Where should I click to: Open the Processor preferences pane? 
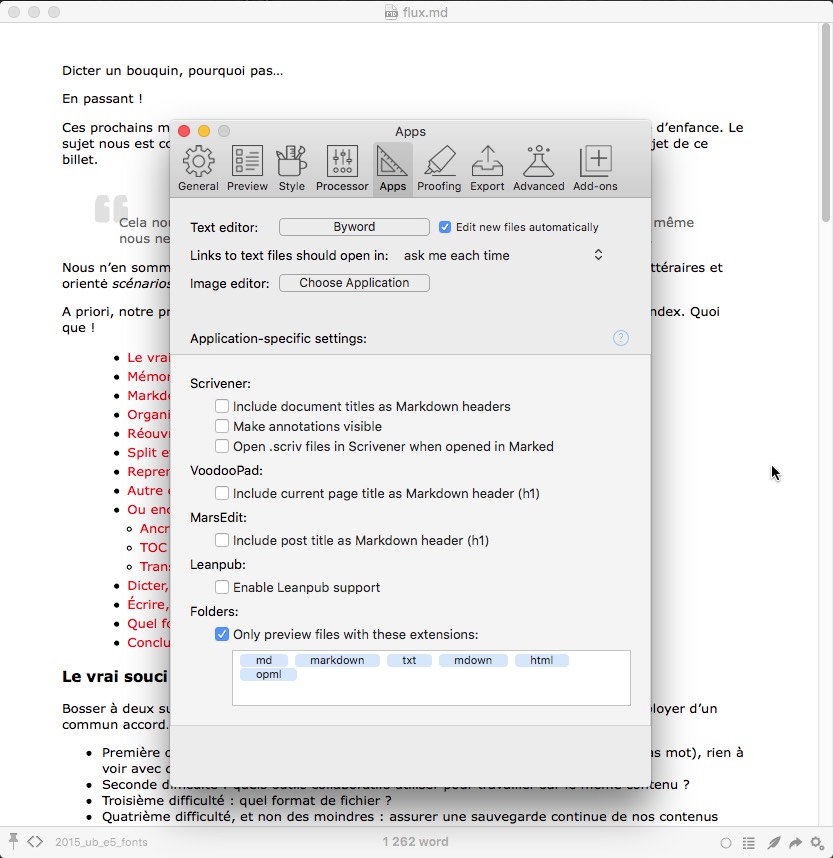pos(342,169)
